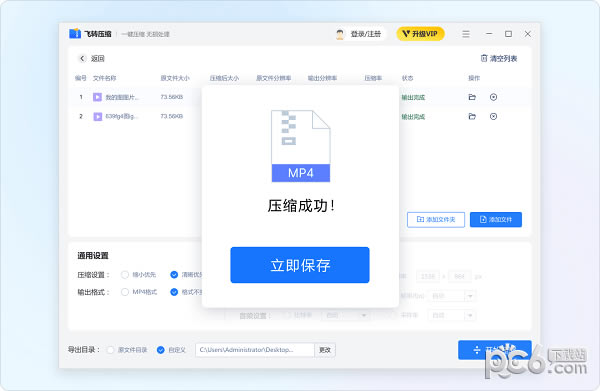Click the yellow upgrade VIP button
The width and height of the screenshot is (600, 391).
coord(420,34)
